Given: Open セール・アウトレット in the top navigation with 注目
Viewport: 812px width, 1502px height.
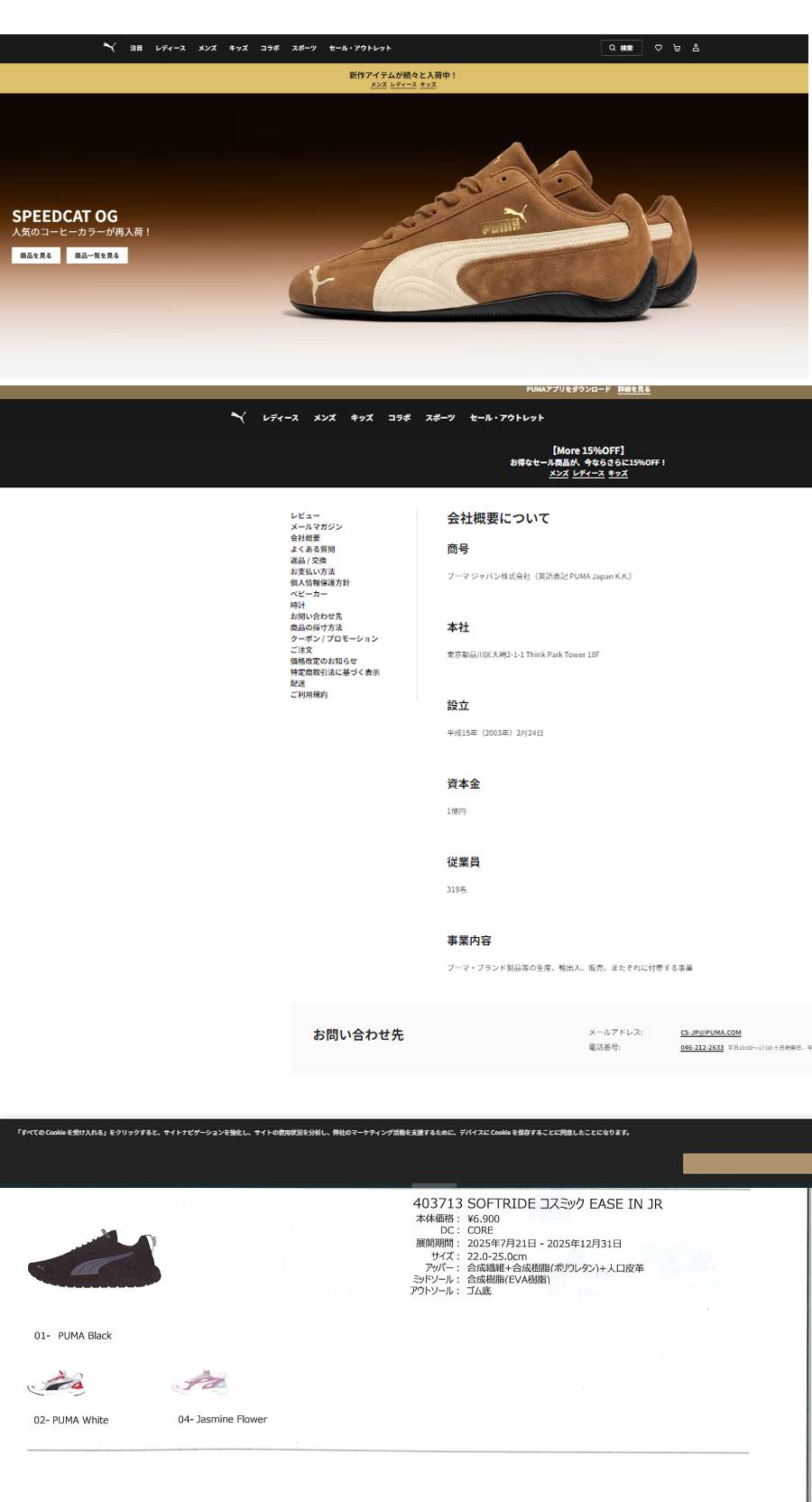Looking at the screenshot, I should [x=360, y=48].
